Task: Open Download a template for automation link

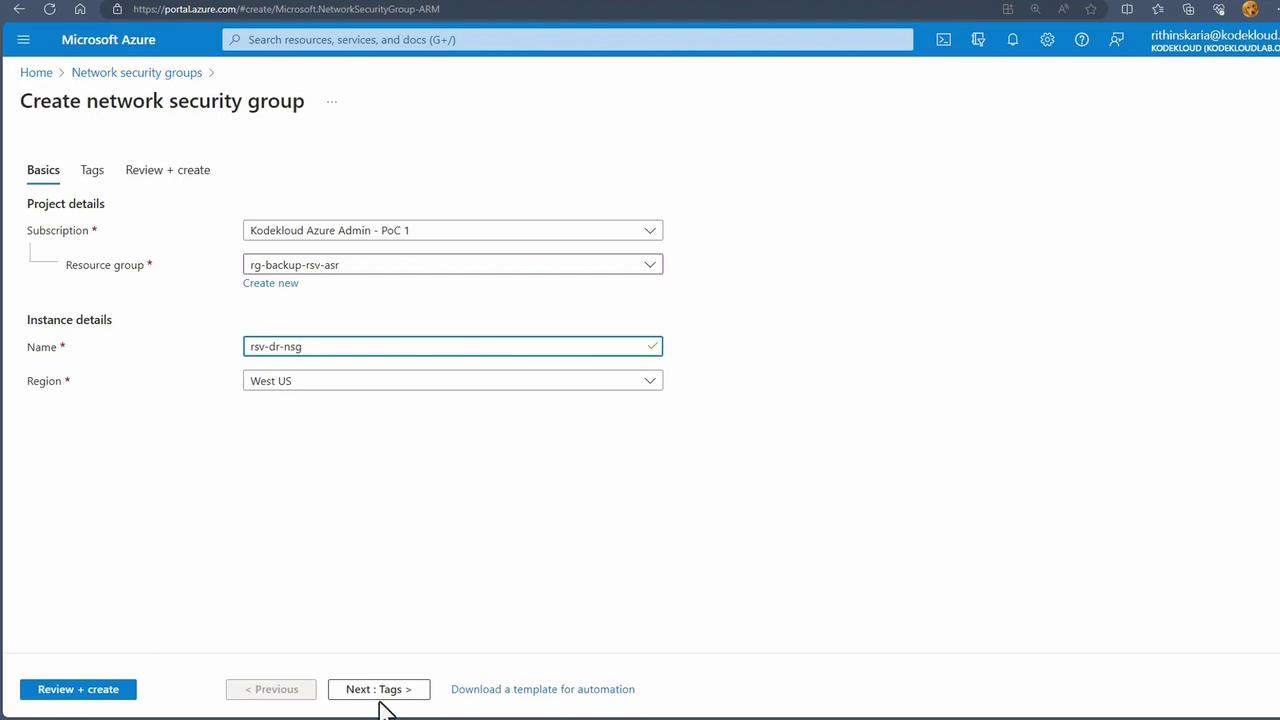Action: coord(543,689)
